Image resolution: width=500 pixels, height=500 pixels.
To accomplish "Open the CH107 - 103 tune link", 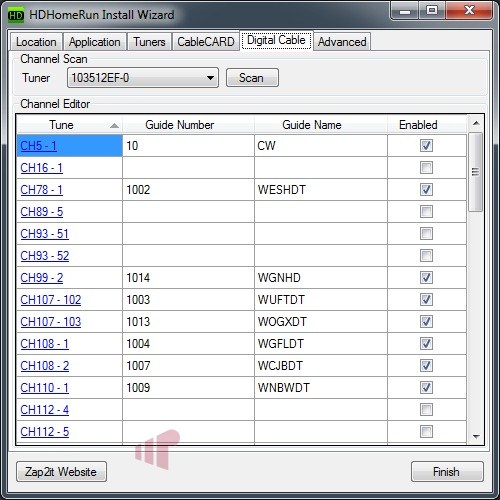I will tap(51, 322).
